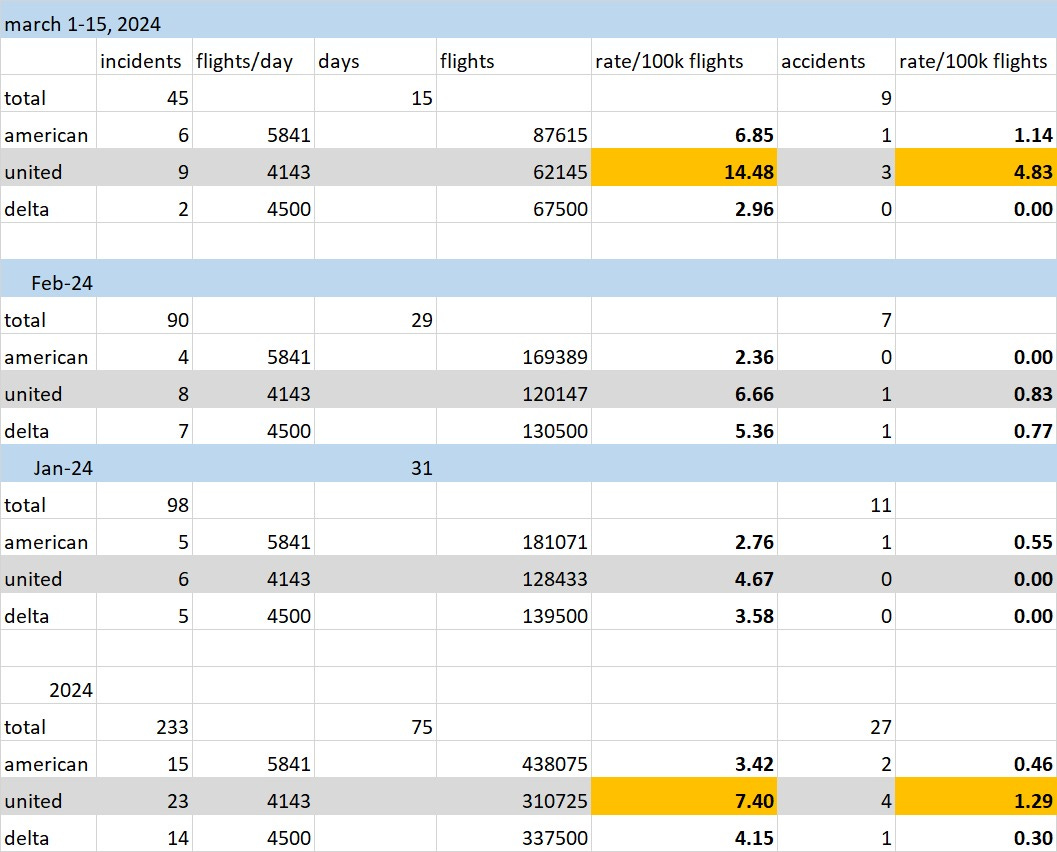Select delta accident rate cell 0.77
Image resolution: width=1057 pixels, height=852 pixels.
tap(976, 427)
